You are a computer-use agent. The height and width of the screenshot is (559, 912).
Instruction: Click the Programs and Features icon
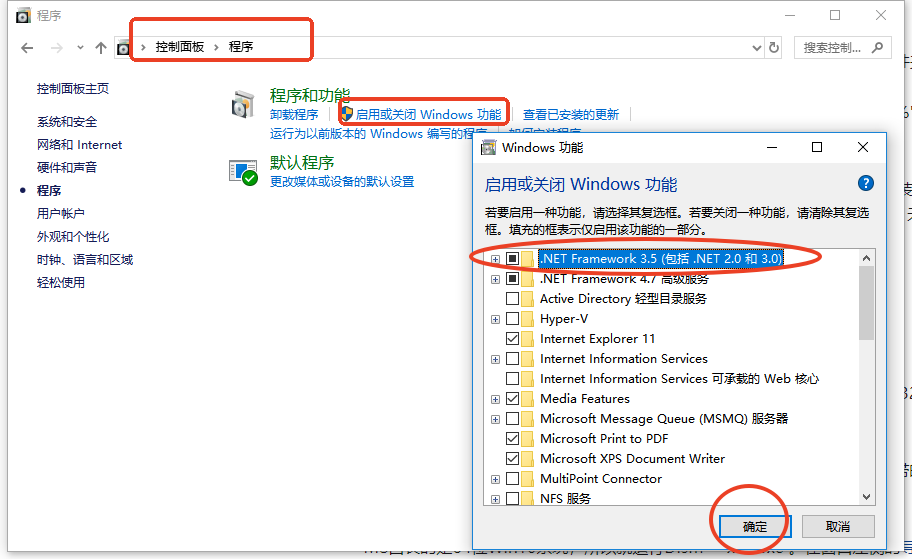click(244, 103)
